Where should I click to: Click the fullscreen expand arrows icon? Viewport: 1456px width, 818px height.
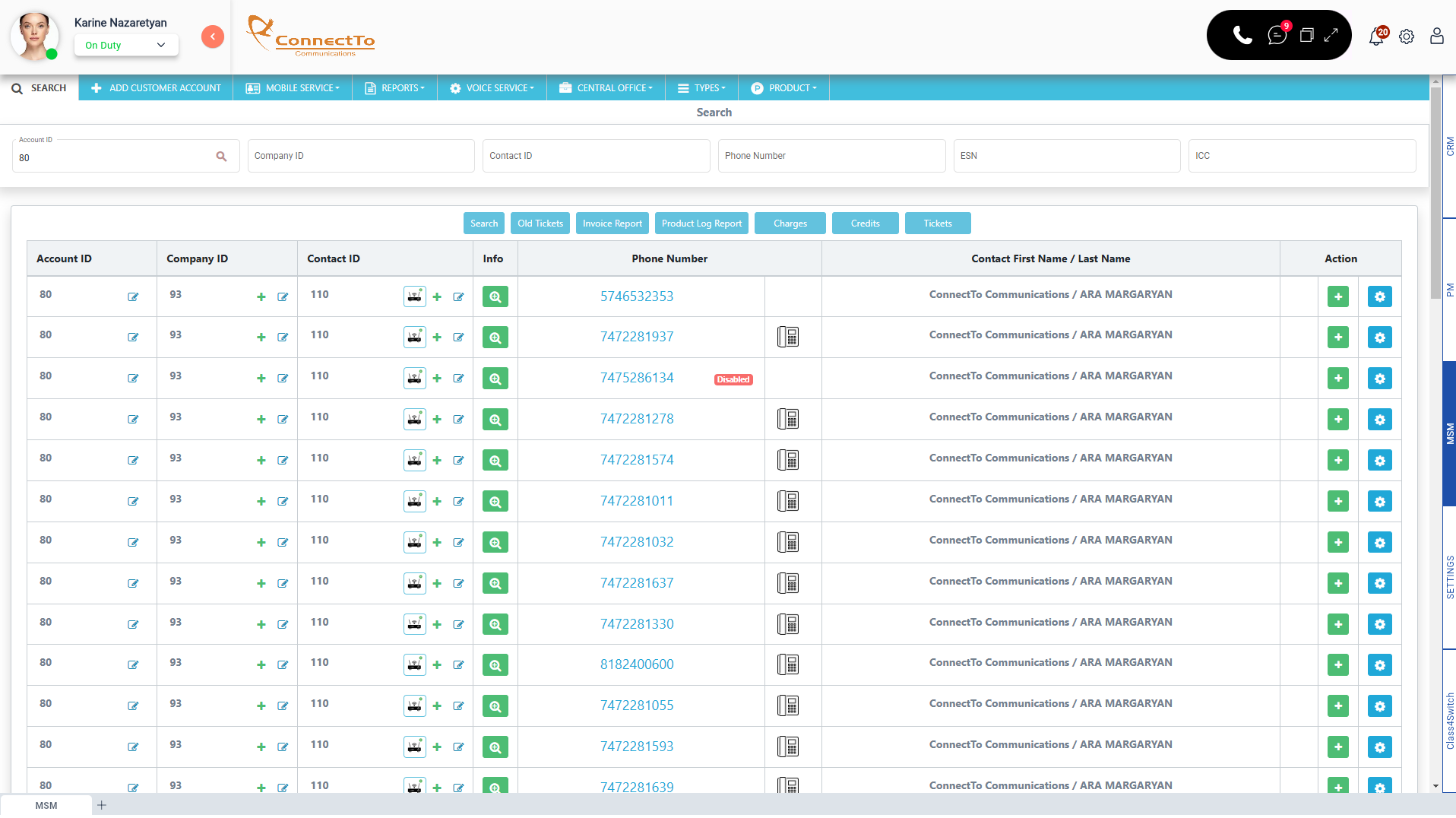[x=1331, y=35]
